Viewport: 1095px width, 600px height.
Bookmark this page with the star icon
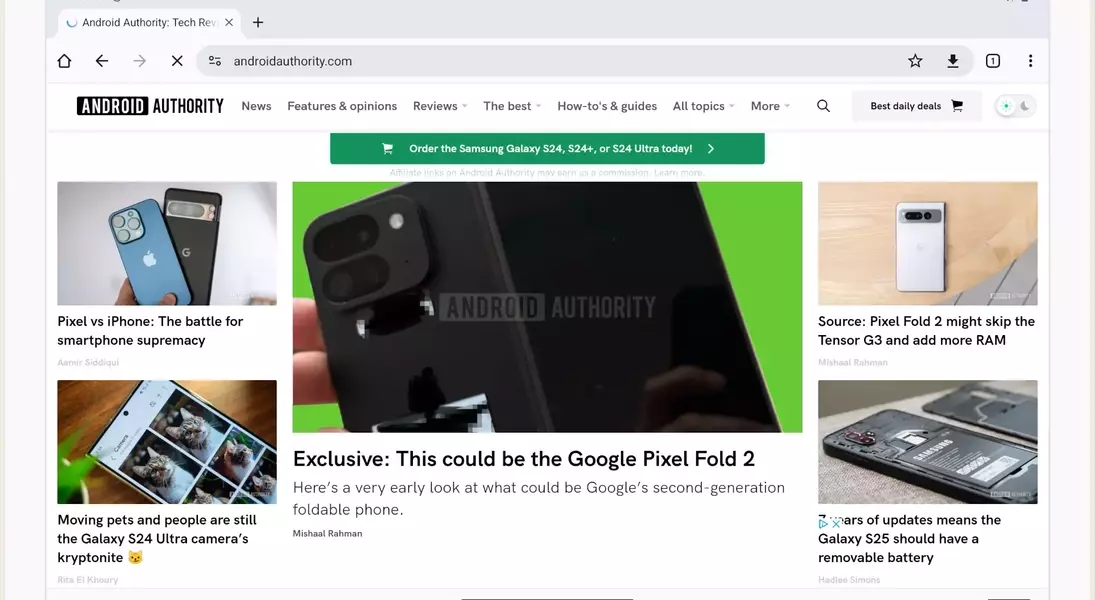tap(915, 61)
